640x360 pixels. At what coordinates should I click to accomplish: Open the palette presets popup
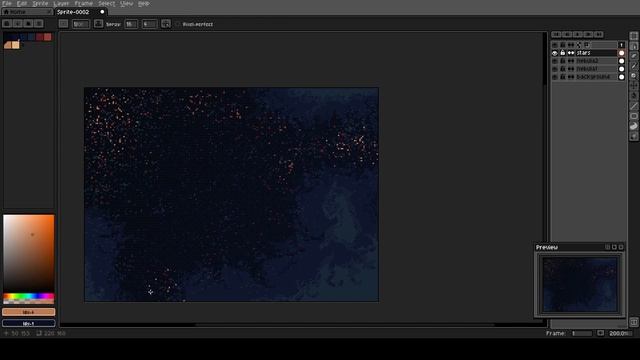point(28,24)
